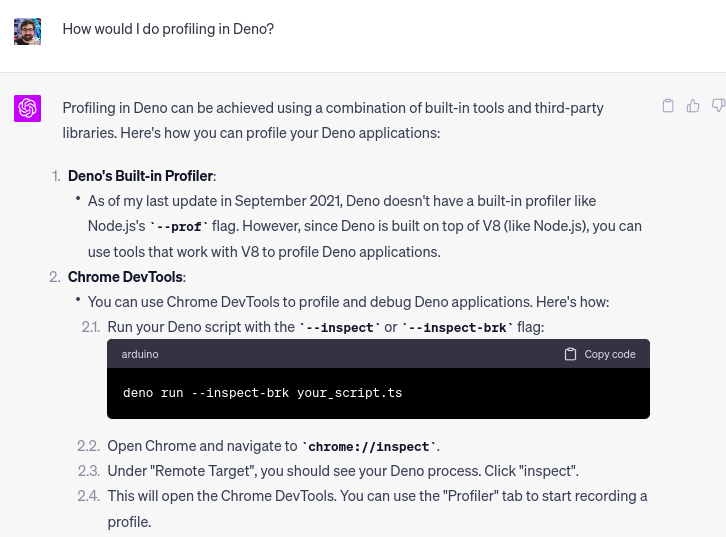Click the deno run command in the code block
This screenshot has height=537, width=726.
point(262,393)
